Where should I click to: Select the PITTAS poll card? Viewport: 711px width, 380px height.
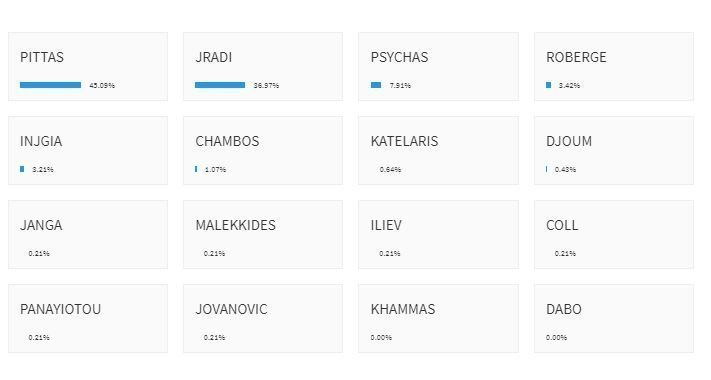88,67
